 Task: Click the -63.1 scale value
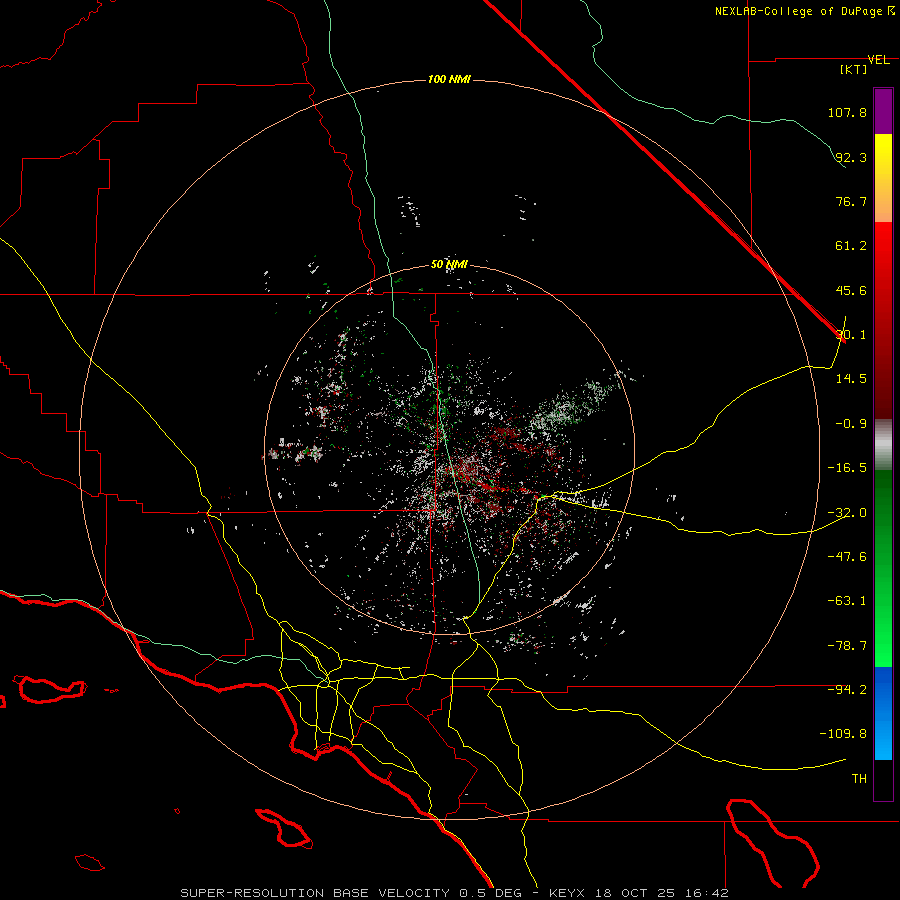[847, 601]
